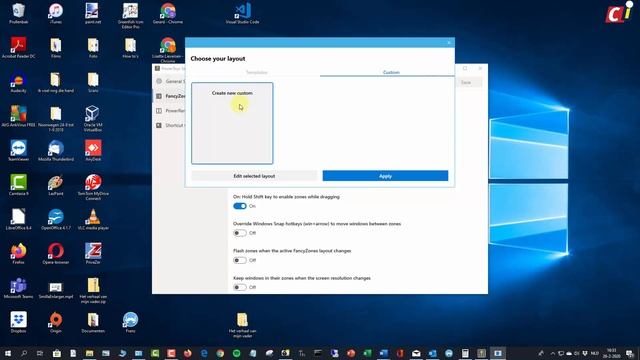The image size is (640, 360).
Task: Open Shortcut Guide section in PowerToys sidebar
Action: point(170,125)
